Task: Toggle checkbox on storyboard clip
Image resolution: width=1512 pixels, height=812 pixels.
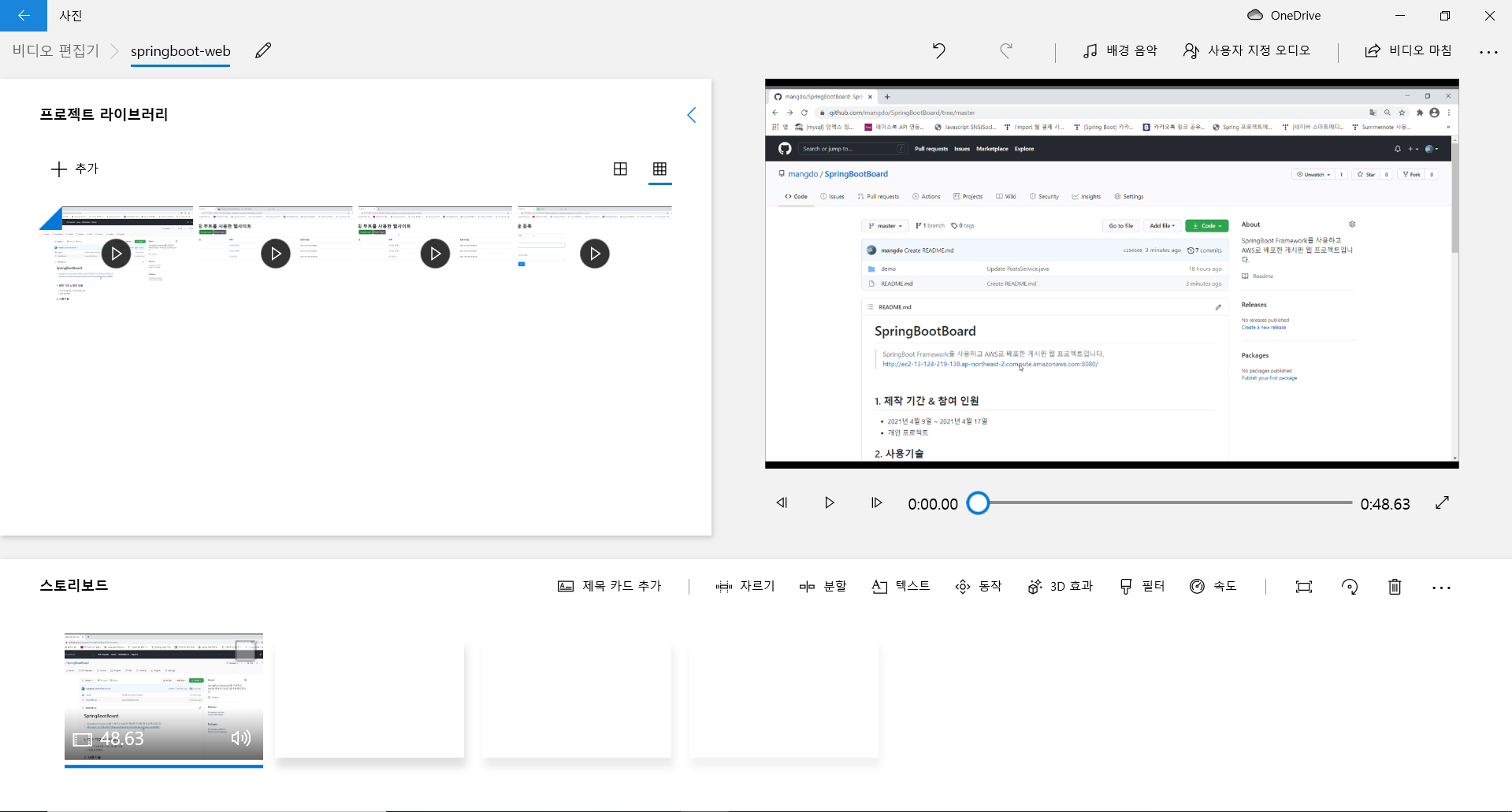Action: click(245, 651)
